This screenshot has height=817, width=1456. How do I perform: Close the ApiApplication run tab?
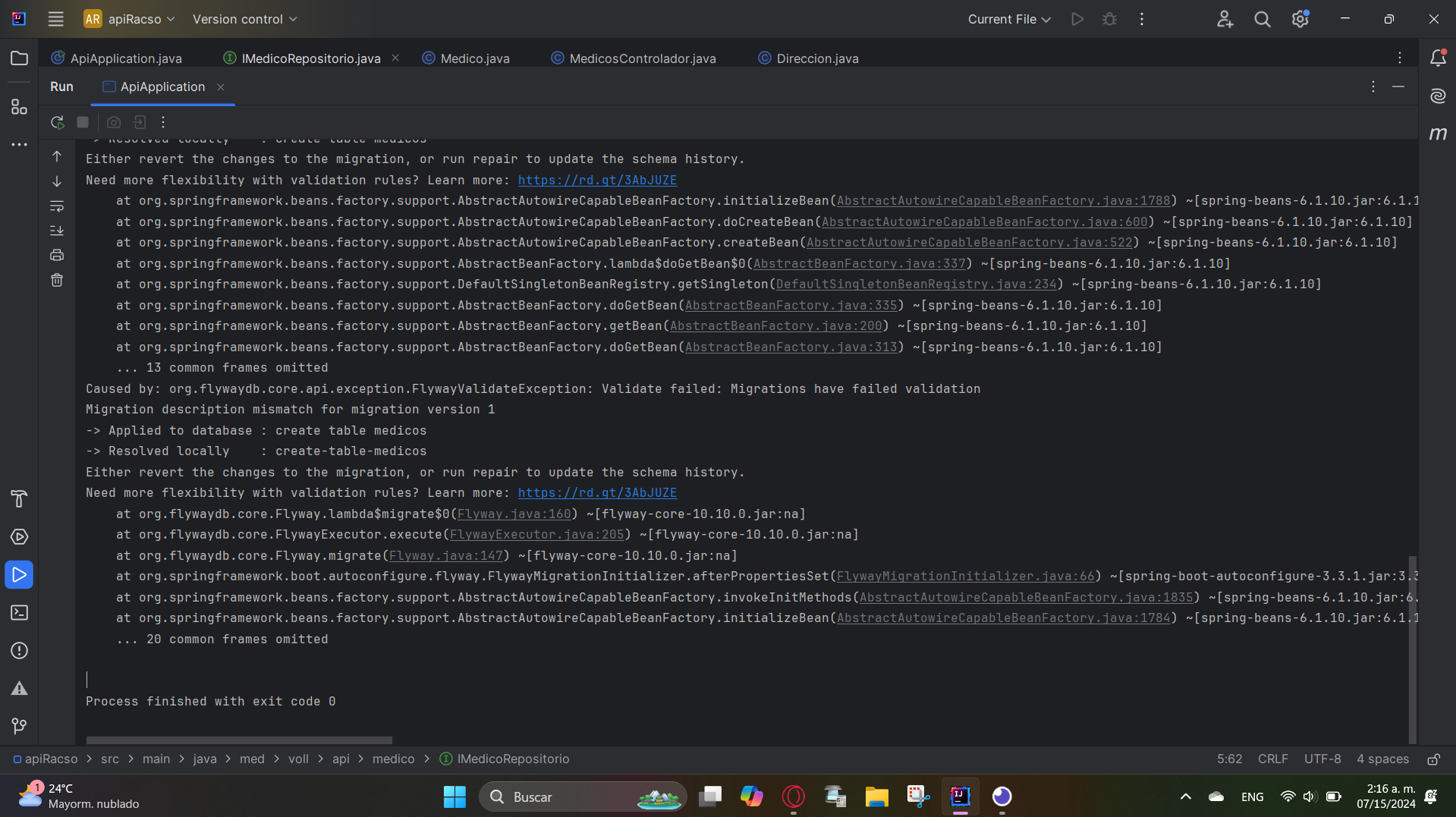point(221,87)
